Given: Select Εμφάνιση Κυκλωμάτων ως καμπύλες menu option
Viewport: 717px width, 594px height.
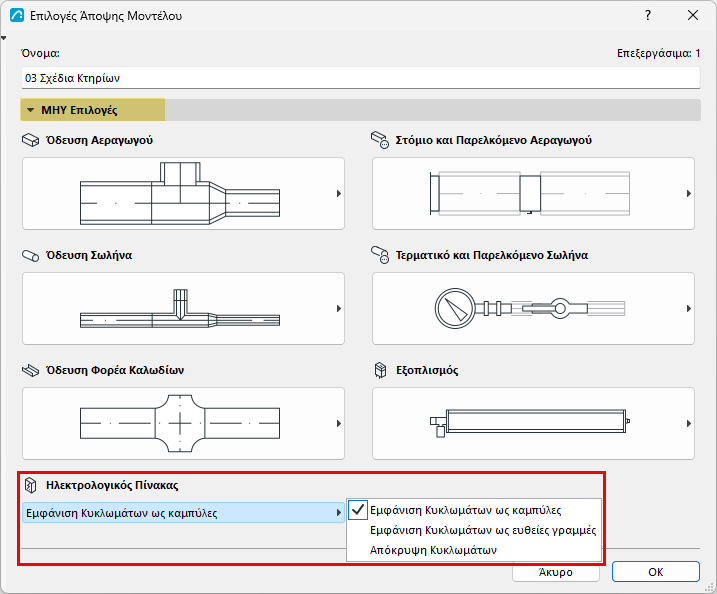Looking at the screenshot, I should (474, 510).
